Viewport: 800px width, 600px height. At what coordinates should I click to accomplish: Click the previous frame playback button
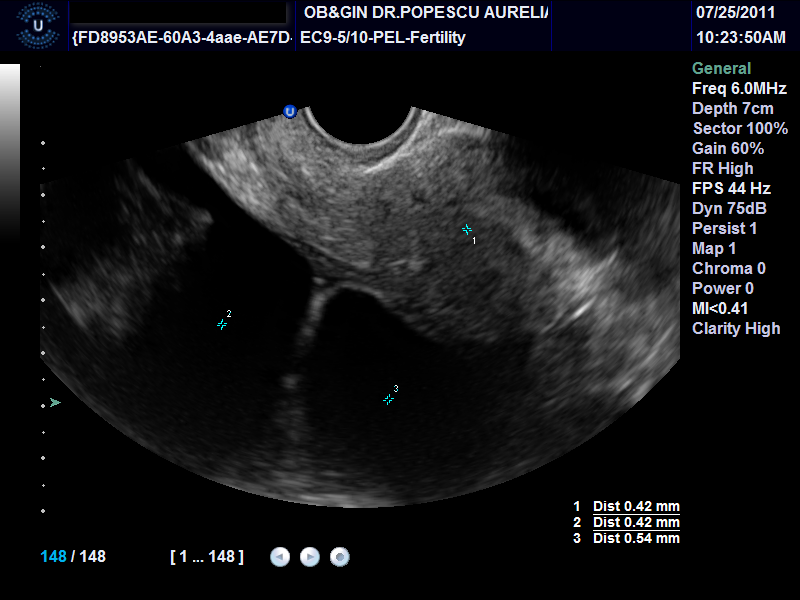click(280, 557)
